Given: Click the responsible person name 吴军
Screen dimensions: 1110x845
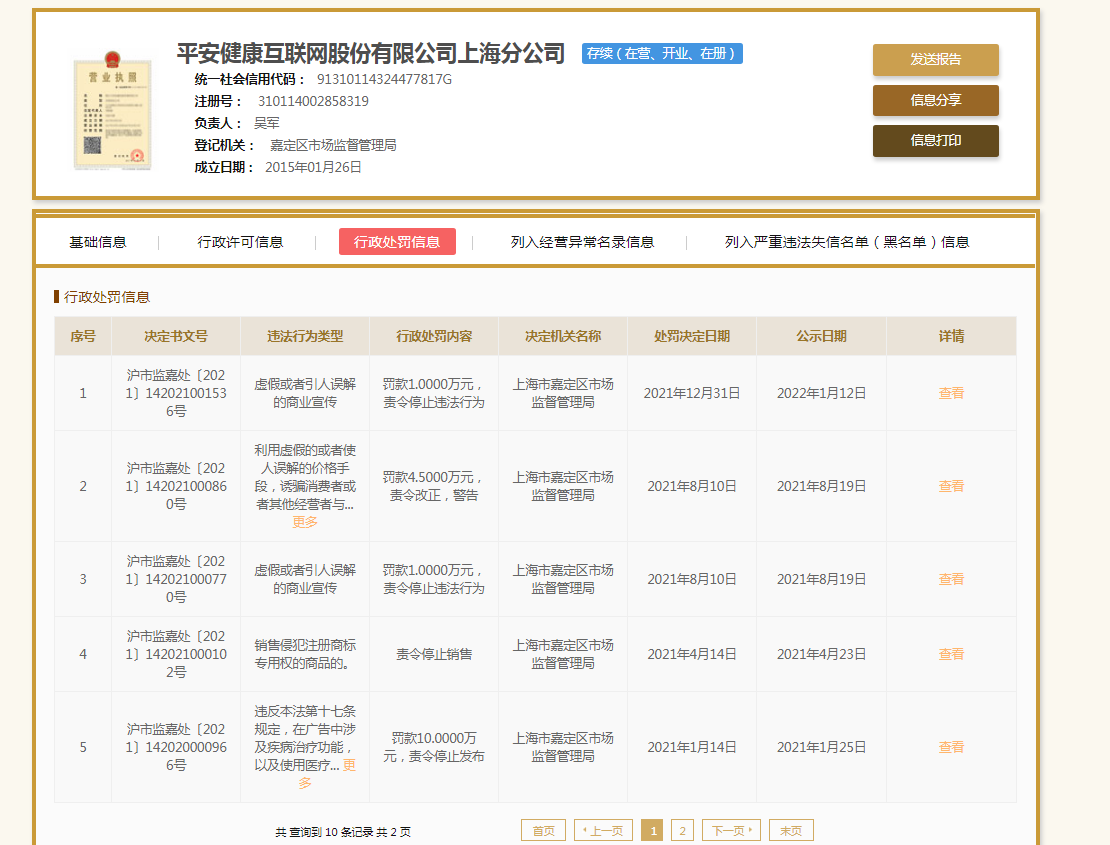Looking at the screenshot, I should pyautogui.click(x=267, y=123).
